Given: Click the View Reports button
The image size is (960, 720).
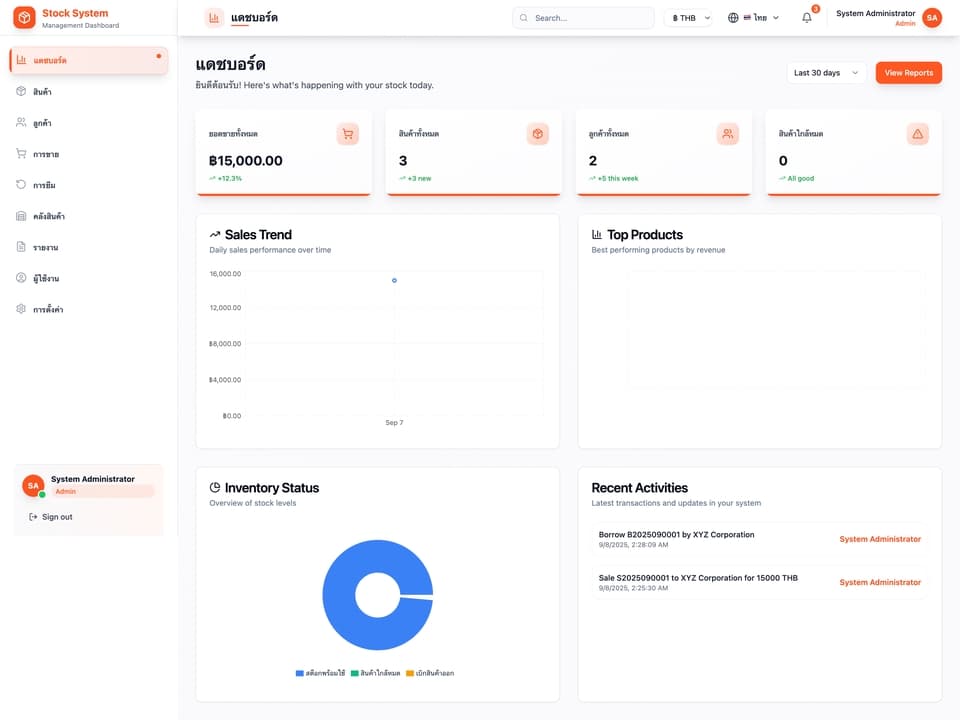Looking at the screenshot, I should (x=909, y=73).
